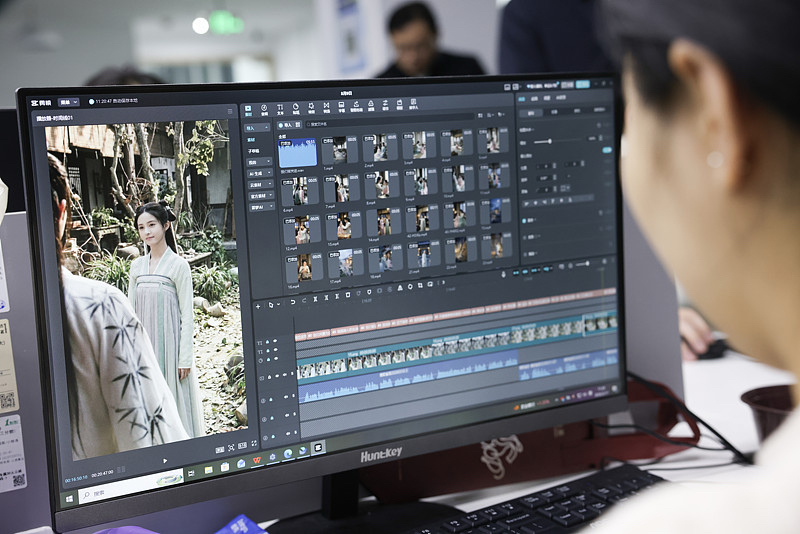Open File Explorer from the taskbar
Viewport: 800px width, 534px height.
(208, 470)
